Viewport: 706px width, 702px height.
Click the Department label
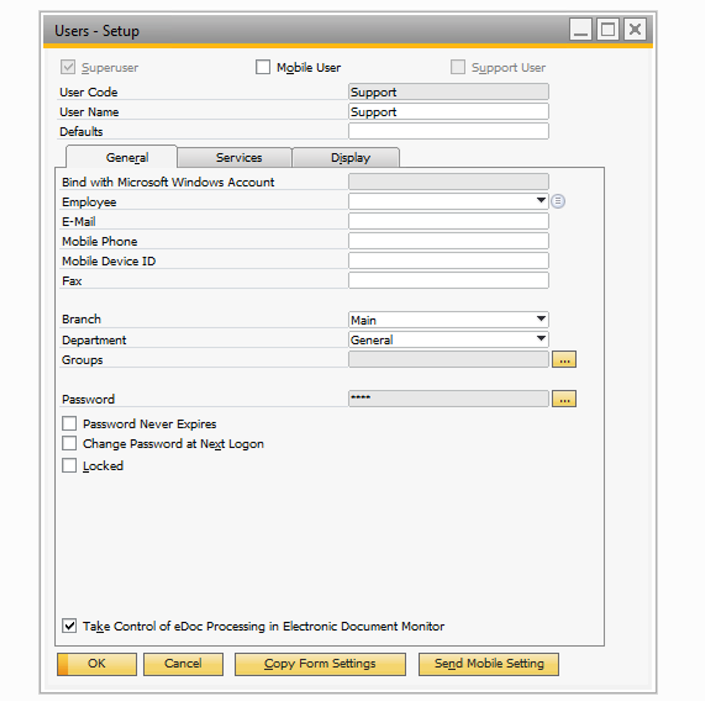94,340
